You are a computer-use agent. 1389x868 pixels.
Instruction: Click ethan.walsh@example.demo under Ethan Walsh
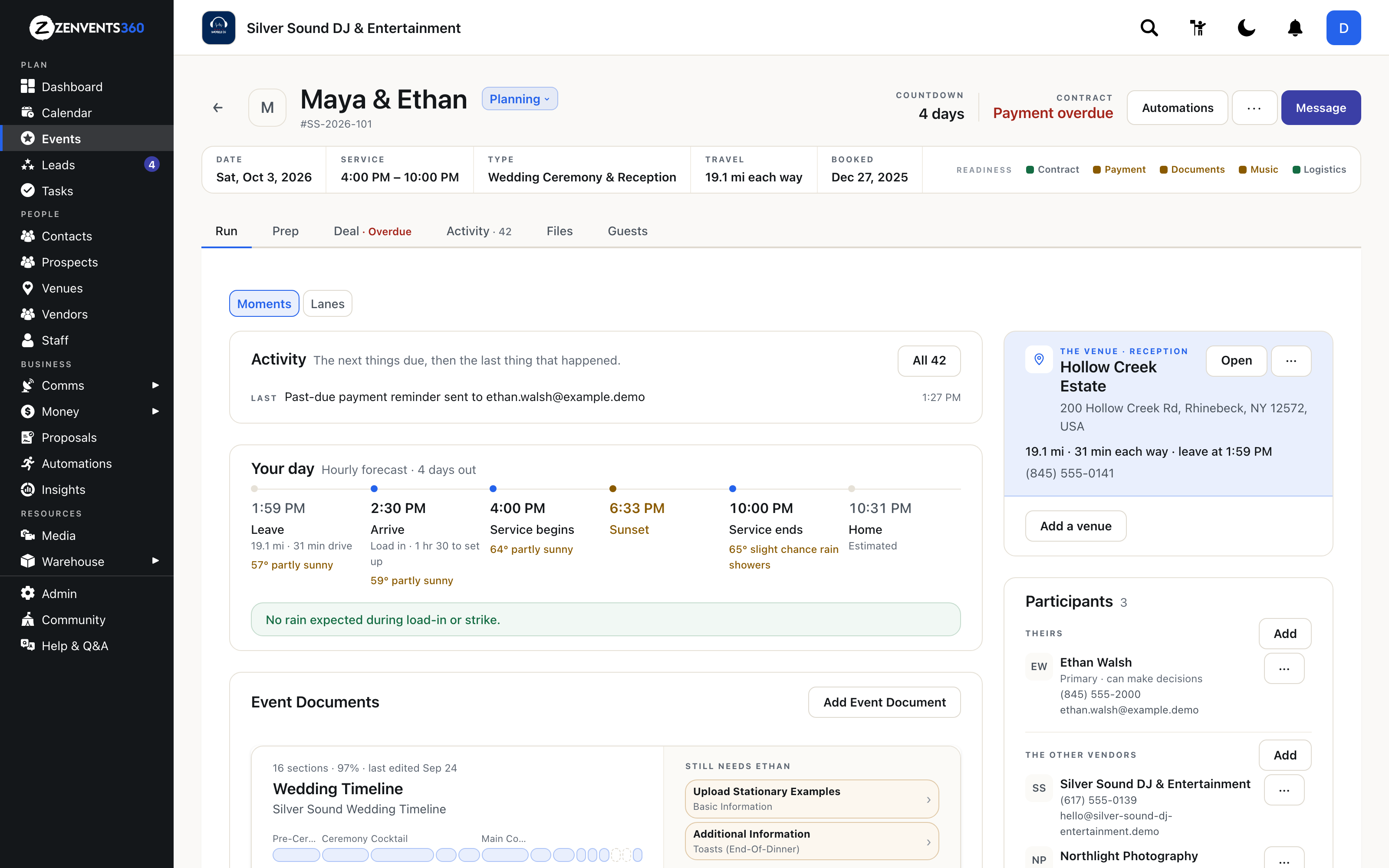tap(1129, 710)
